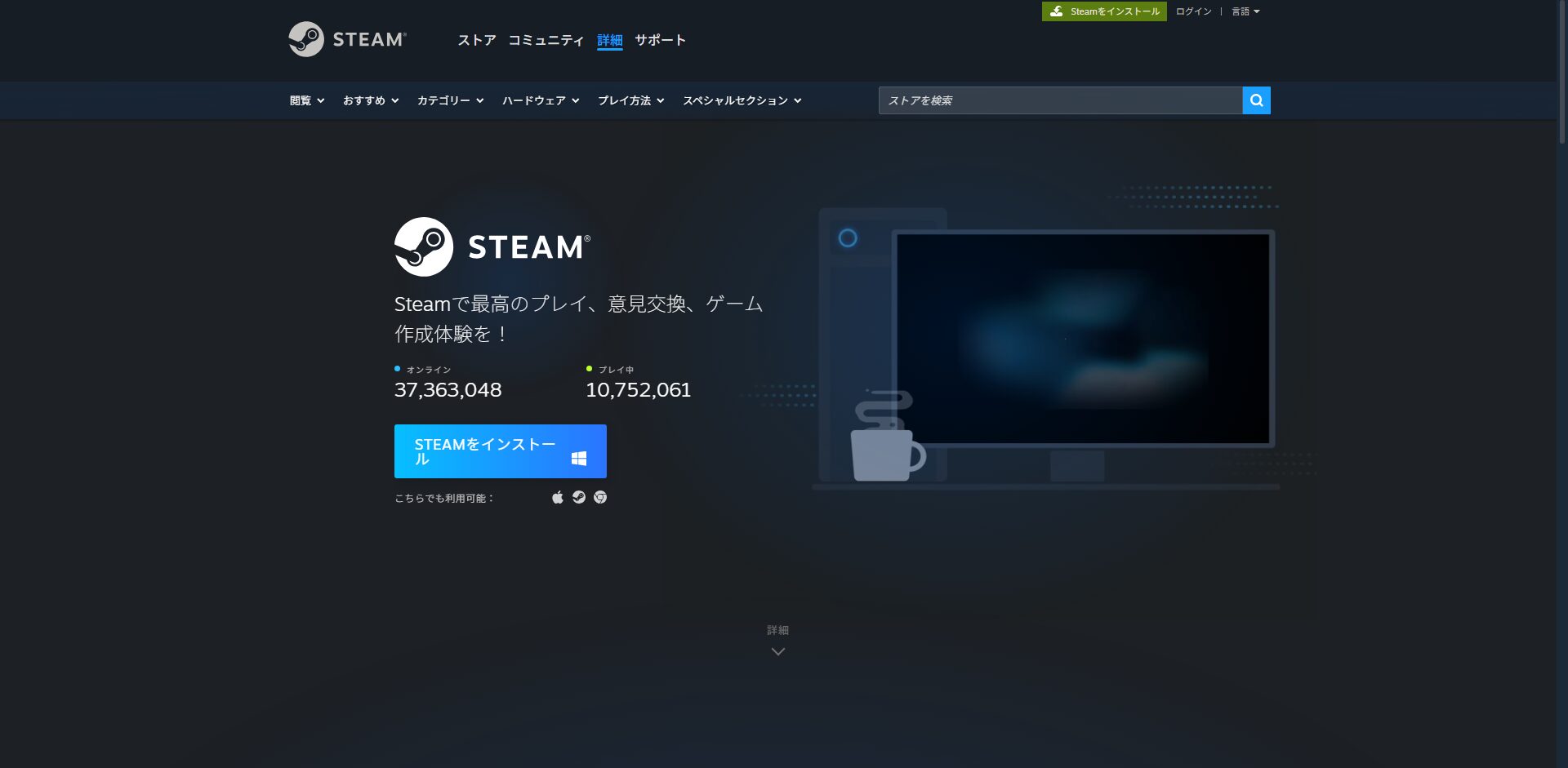Click the page's vertical scrollbar

1561,73
